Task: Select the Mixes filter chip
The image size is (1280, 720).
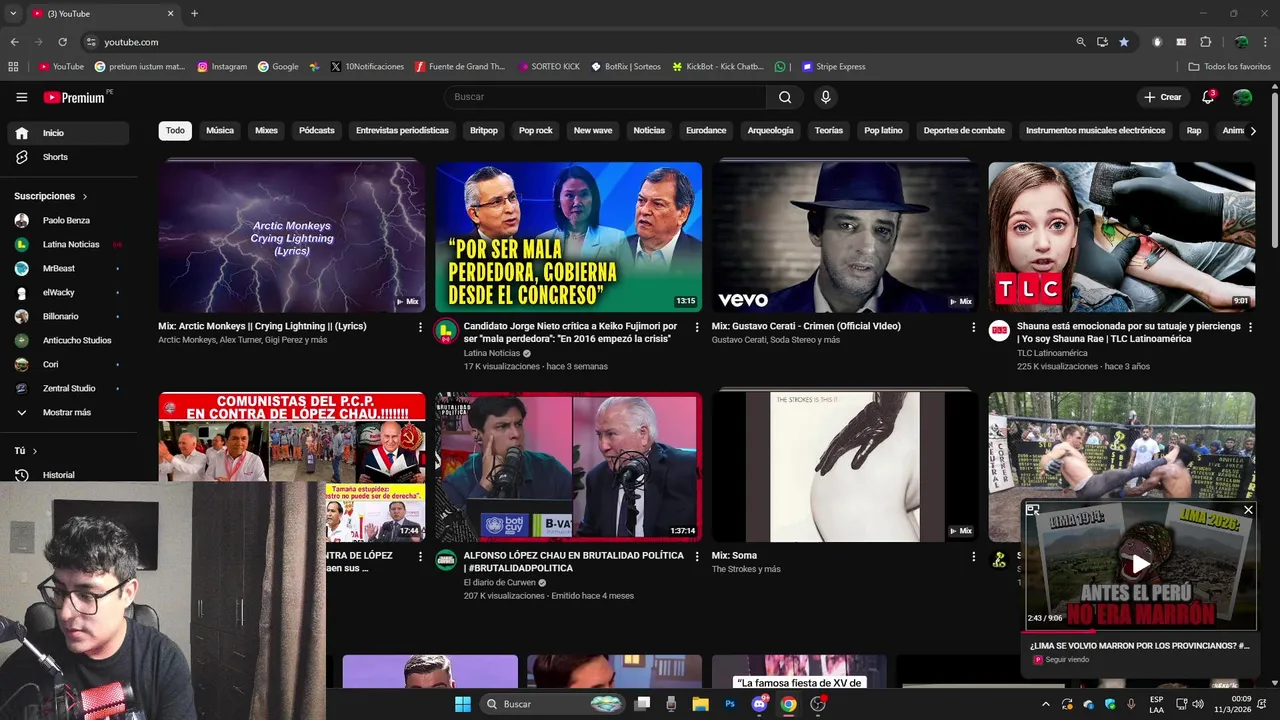Action: click(x=266, y=131)
